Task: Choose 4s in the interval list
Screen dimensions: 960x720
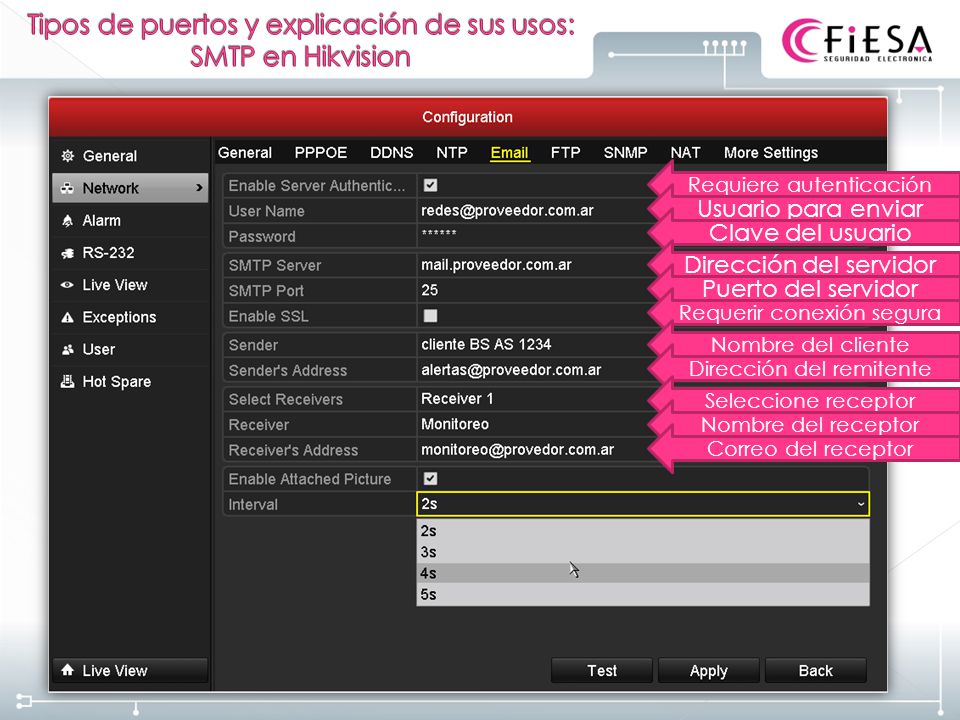Action: click(643, 573)
